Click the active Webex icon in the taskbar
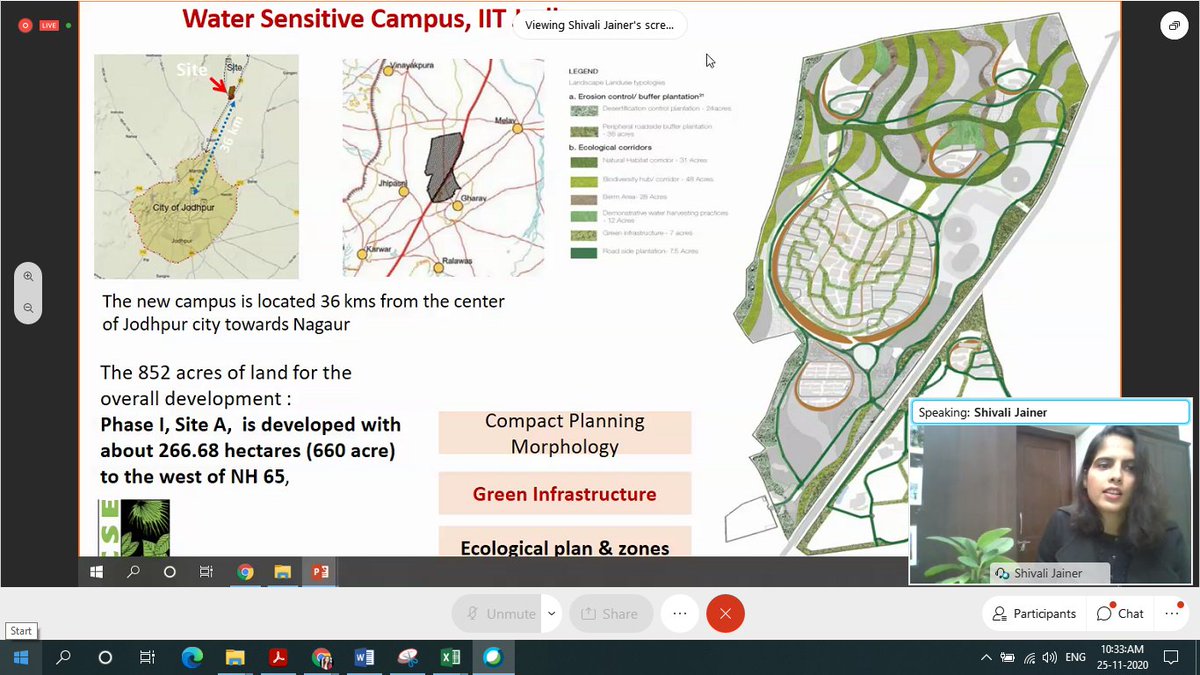The image size is (1200, 675). coord(493,657)
